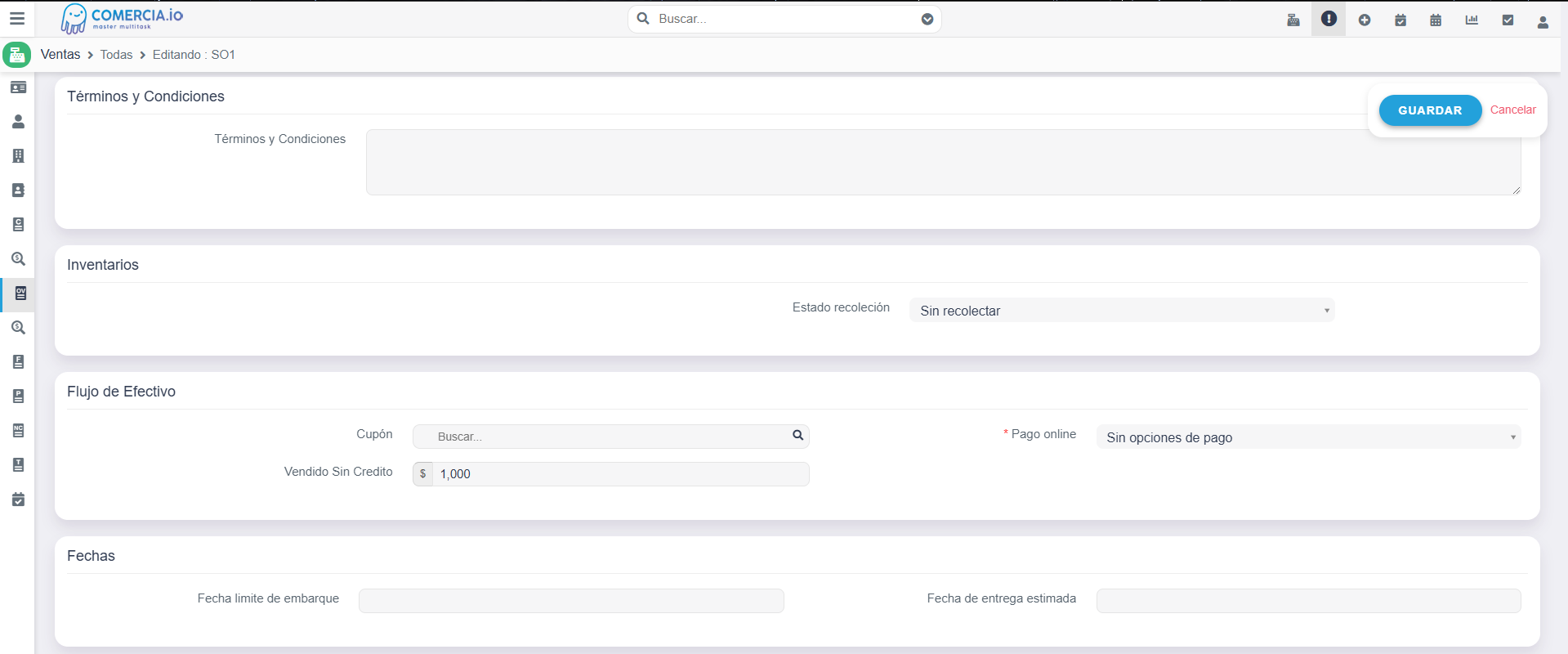Open the user profile icon
The width and height of the screenshot is (1568, 654).
pos(1543,22)
